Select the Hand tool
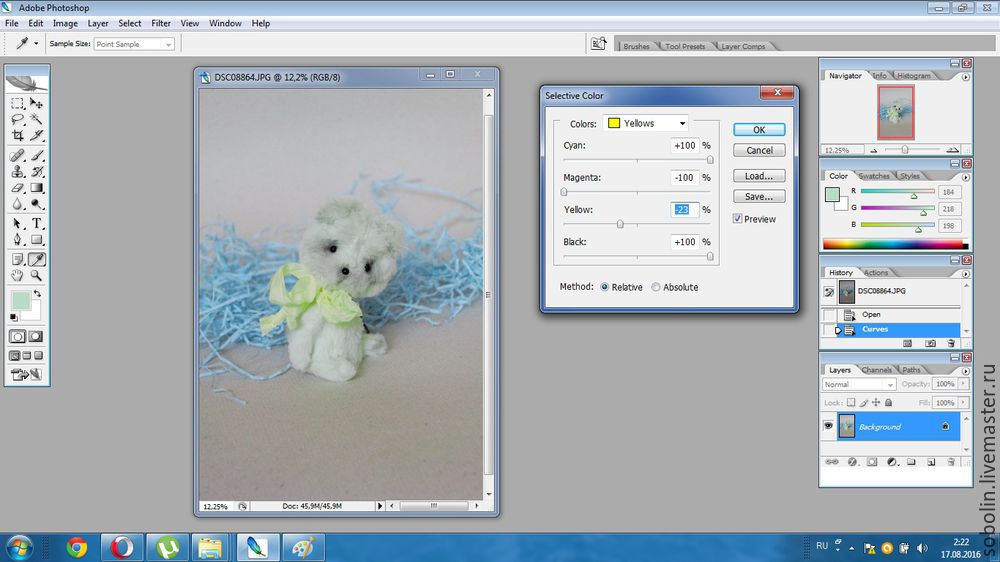Screen dimensions: 1000x562 point(18,275)
